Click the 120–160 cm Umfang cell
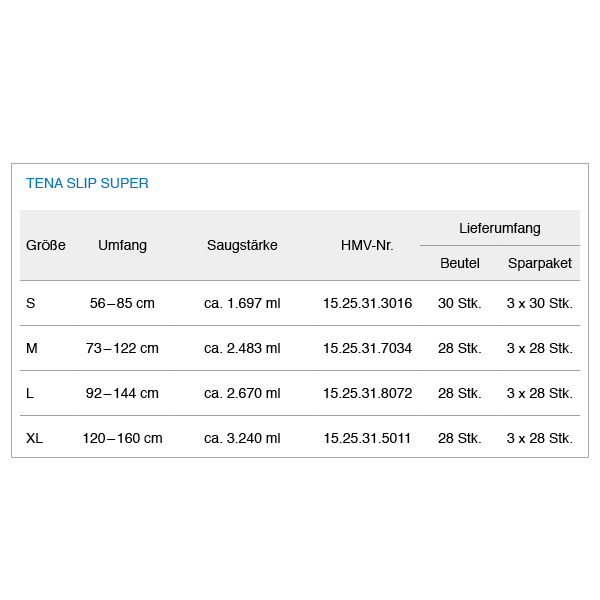Image resolution: width=600 pixels, height=600 pixels. [122, 438]
